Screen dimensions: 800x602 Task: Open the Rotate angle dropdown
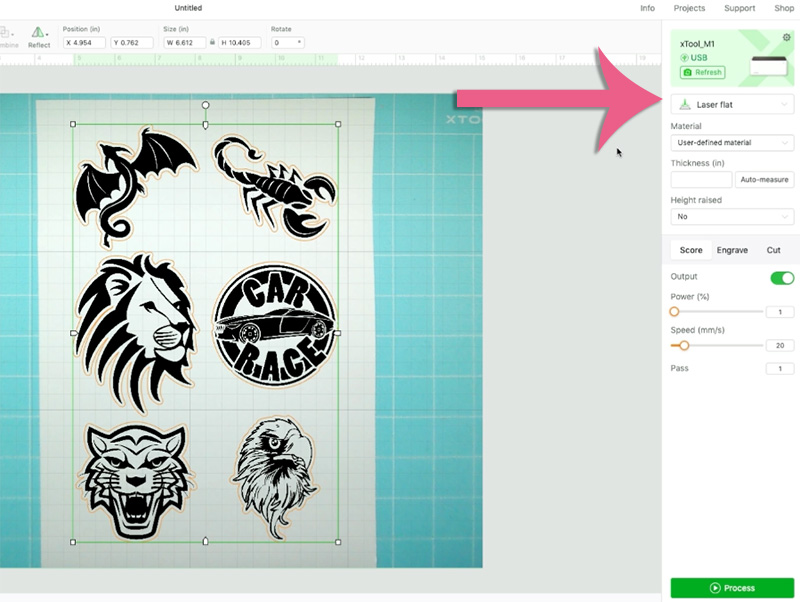[299, 43]
